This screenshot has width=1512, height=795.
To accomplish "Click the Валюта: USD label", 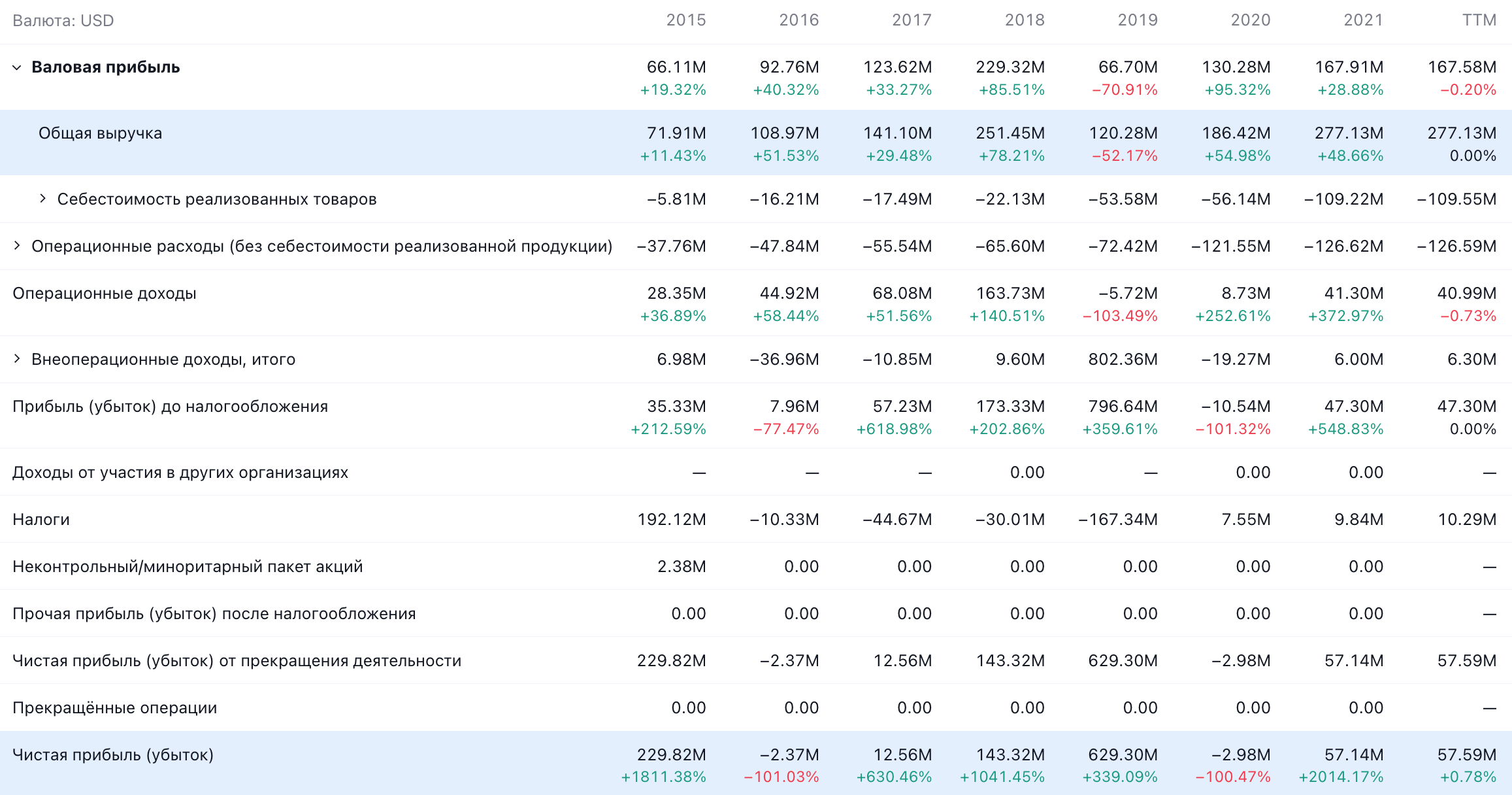I will [63, 21].
